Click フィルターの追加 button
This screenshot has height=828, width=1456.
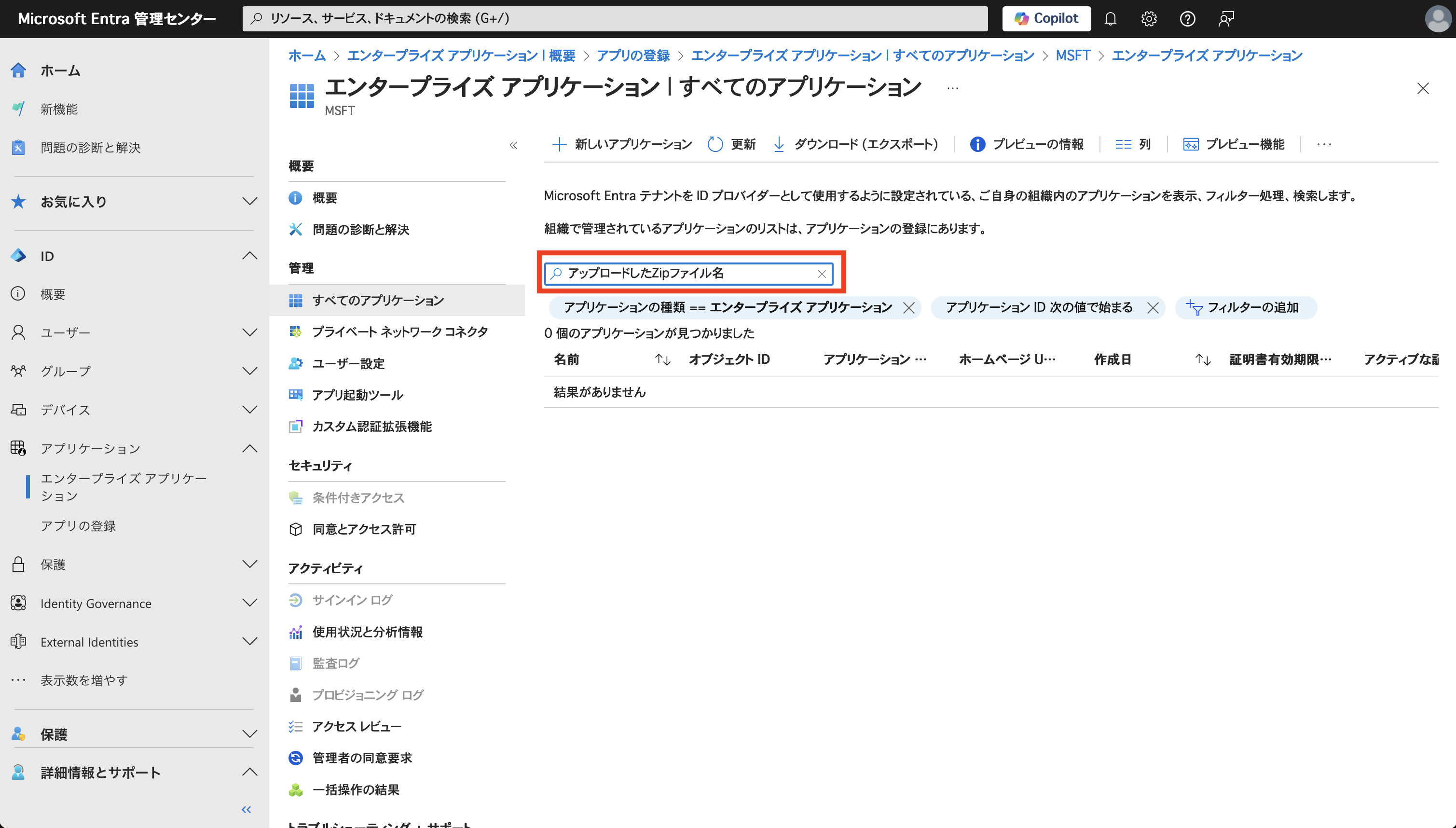[1245, 308]
